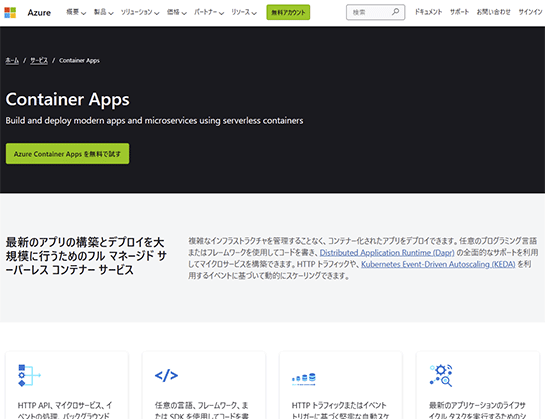Click the '任意の言語、フレームワーク' card text
The width and height of the screenshot is (545, 419).
[202, 410]
